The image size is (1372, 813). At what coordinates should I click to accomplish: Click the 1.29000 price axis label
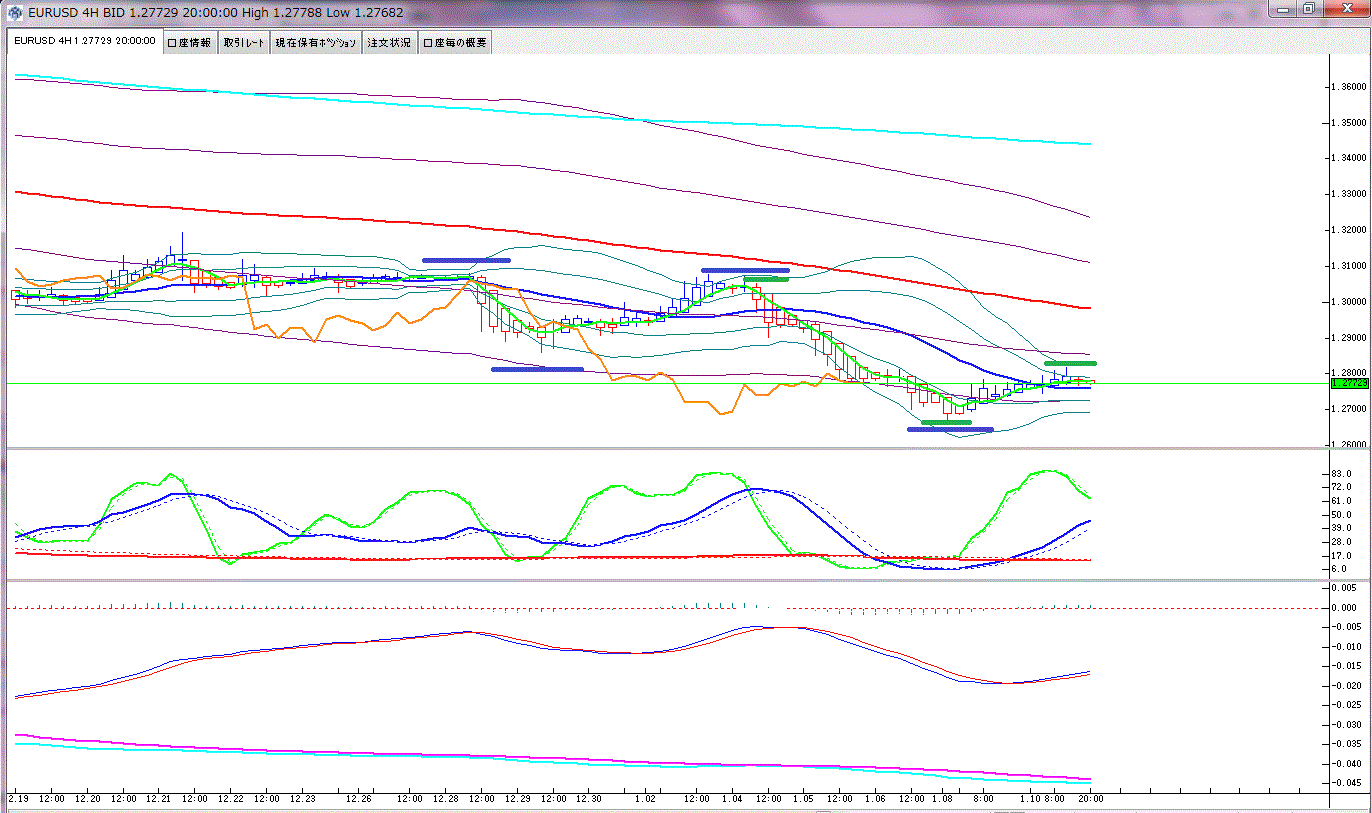pos(1349,338)
